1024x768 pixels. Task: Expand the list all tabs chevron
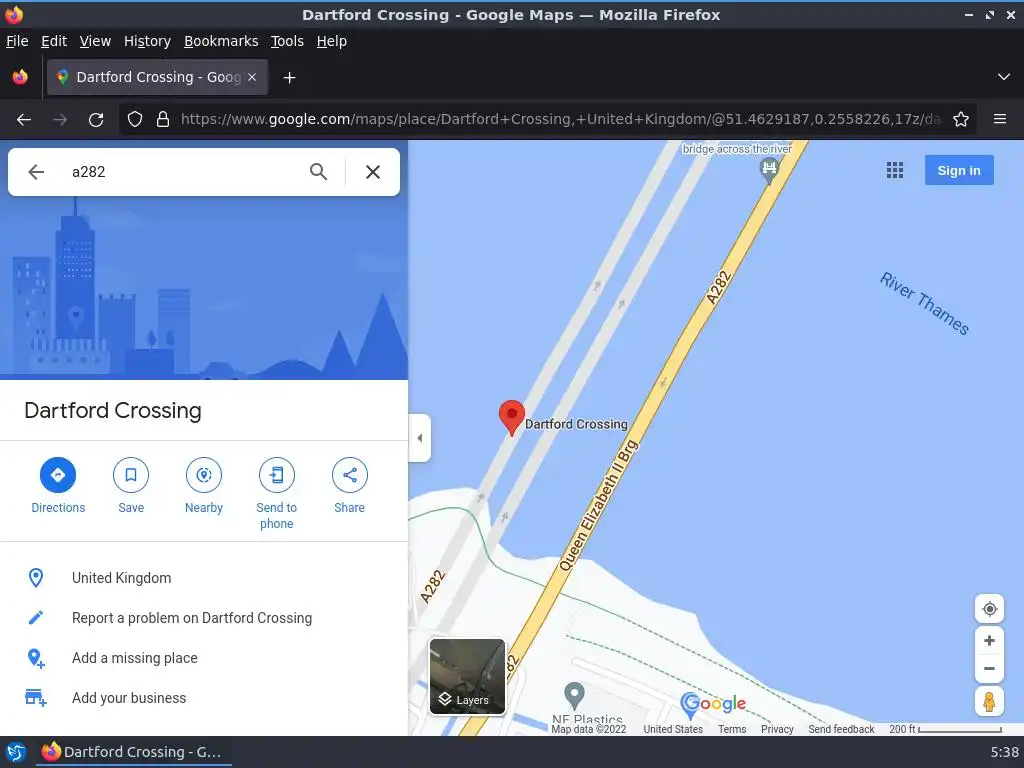(1004, 77)
